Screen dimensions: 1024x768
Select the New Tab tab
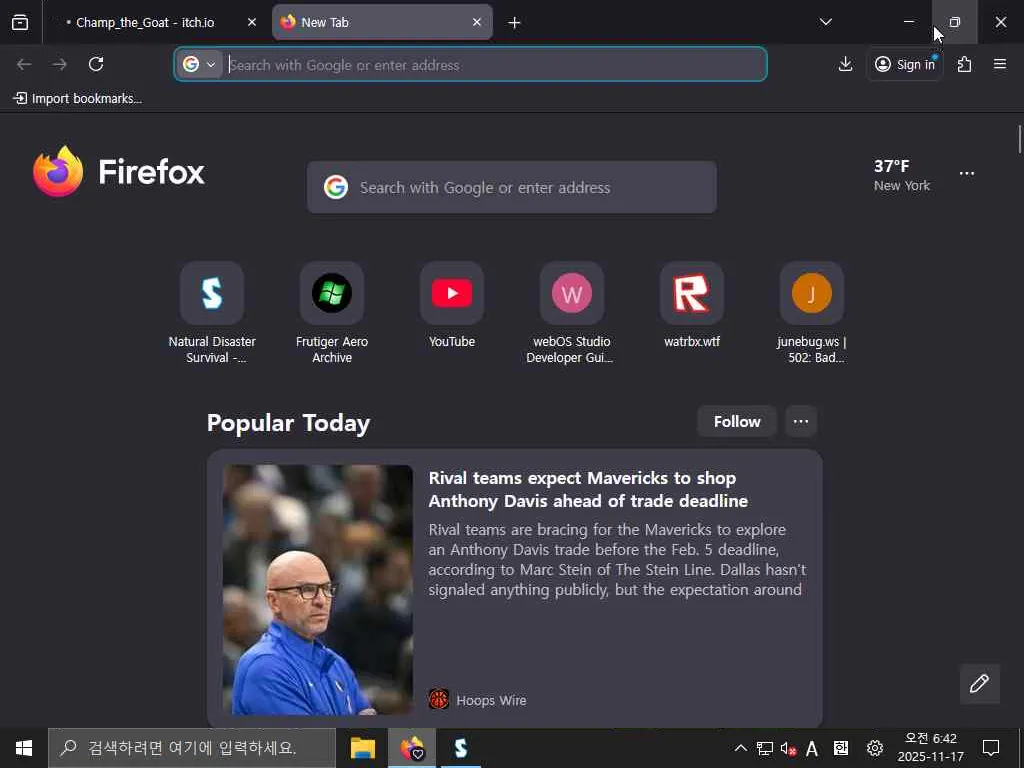382,22
